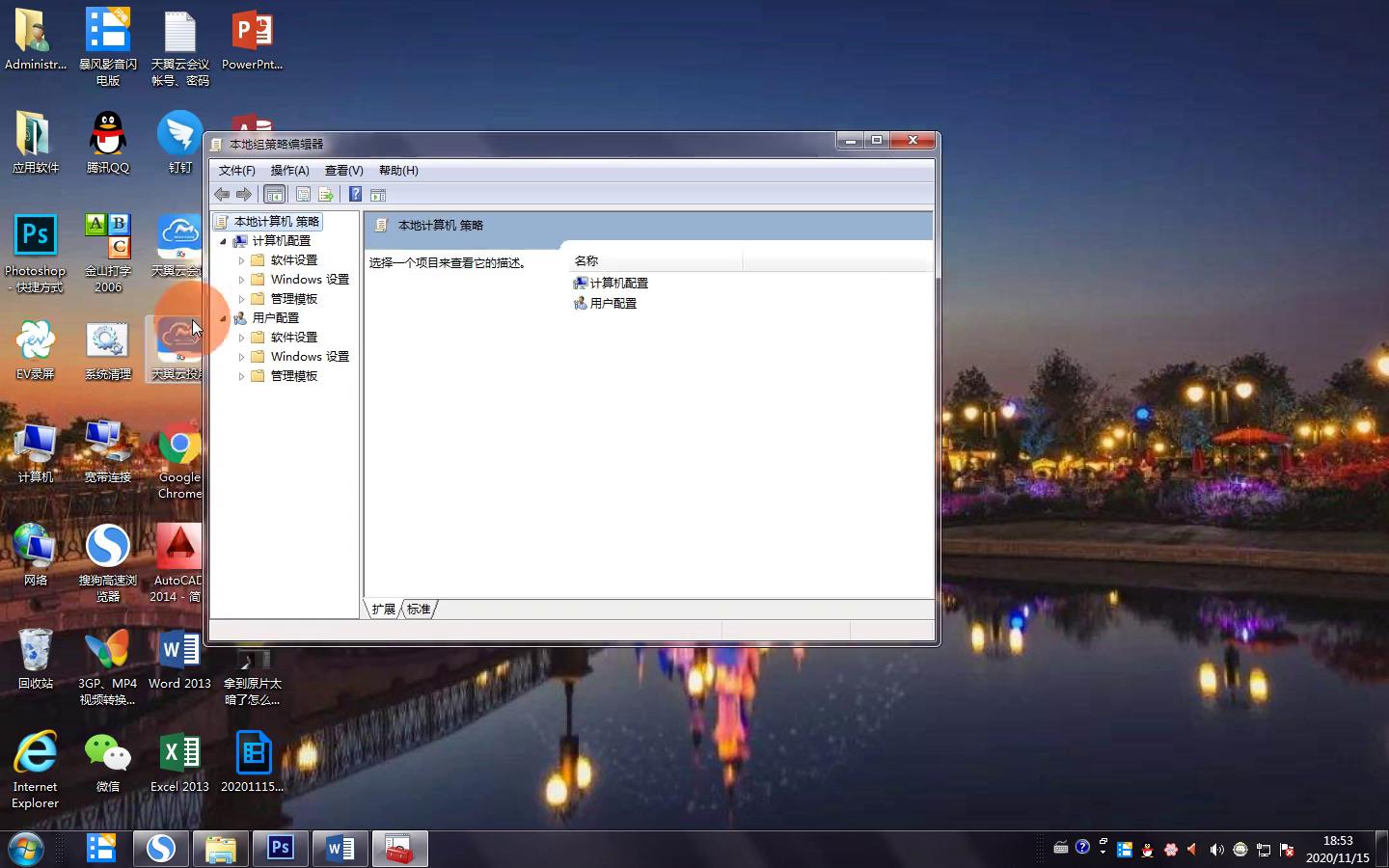Open Photoshop from the taskbar
Viewport: 1389px width, 868px height.
pyautogui.click(x=280, y=849)
